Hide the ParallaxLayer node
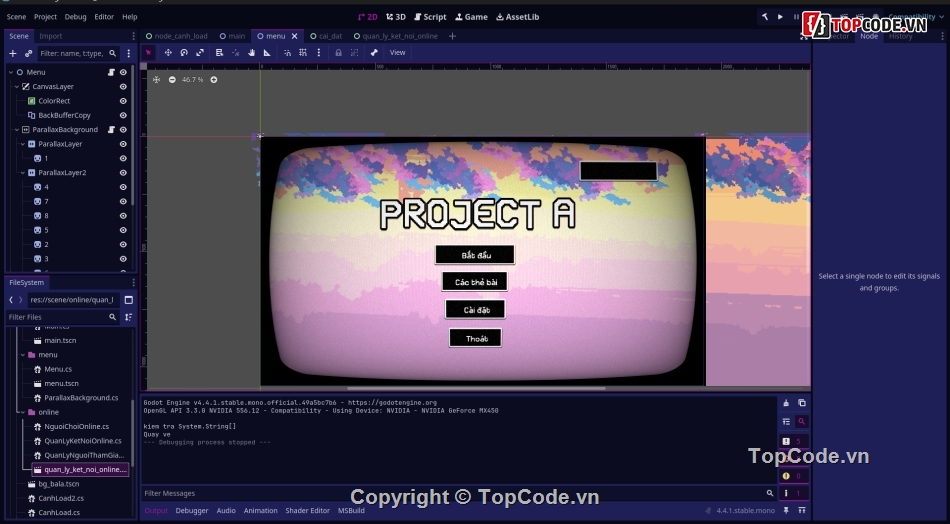Image resolution: width=950 pixels, height=524 pixels. (123, 144)
